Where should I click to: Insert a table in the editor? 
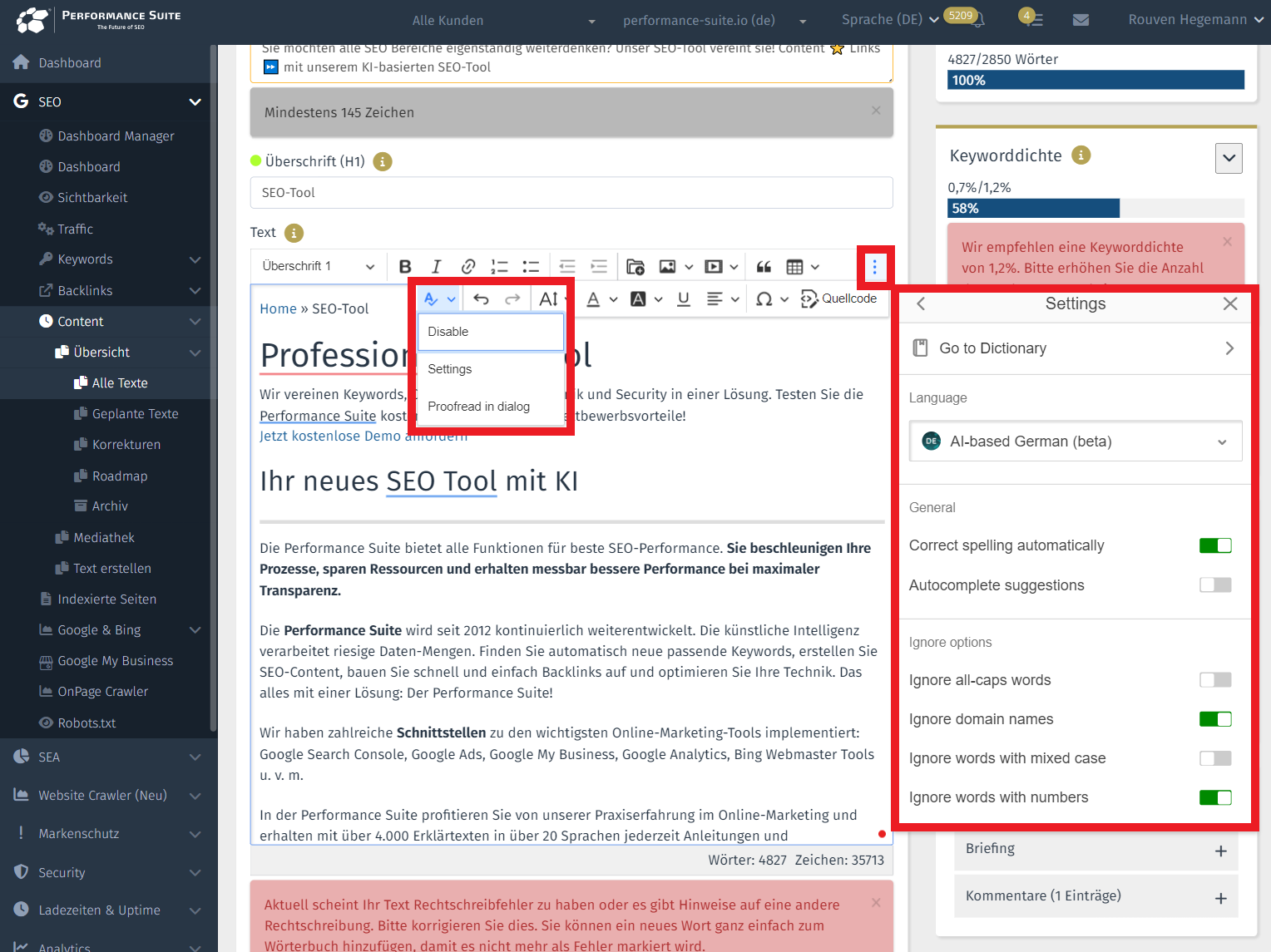(x=795, y=267)
